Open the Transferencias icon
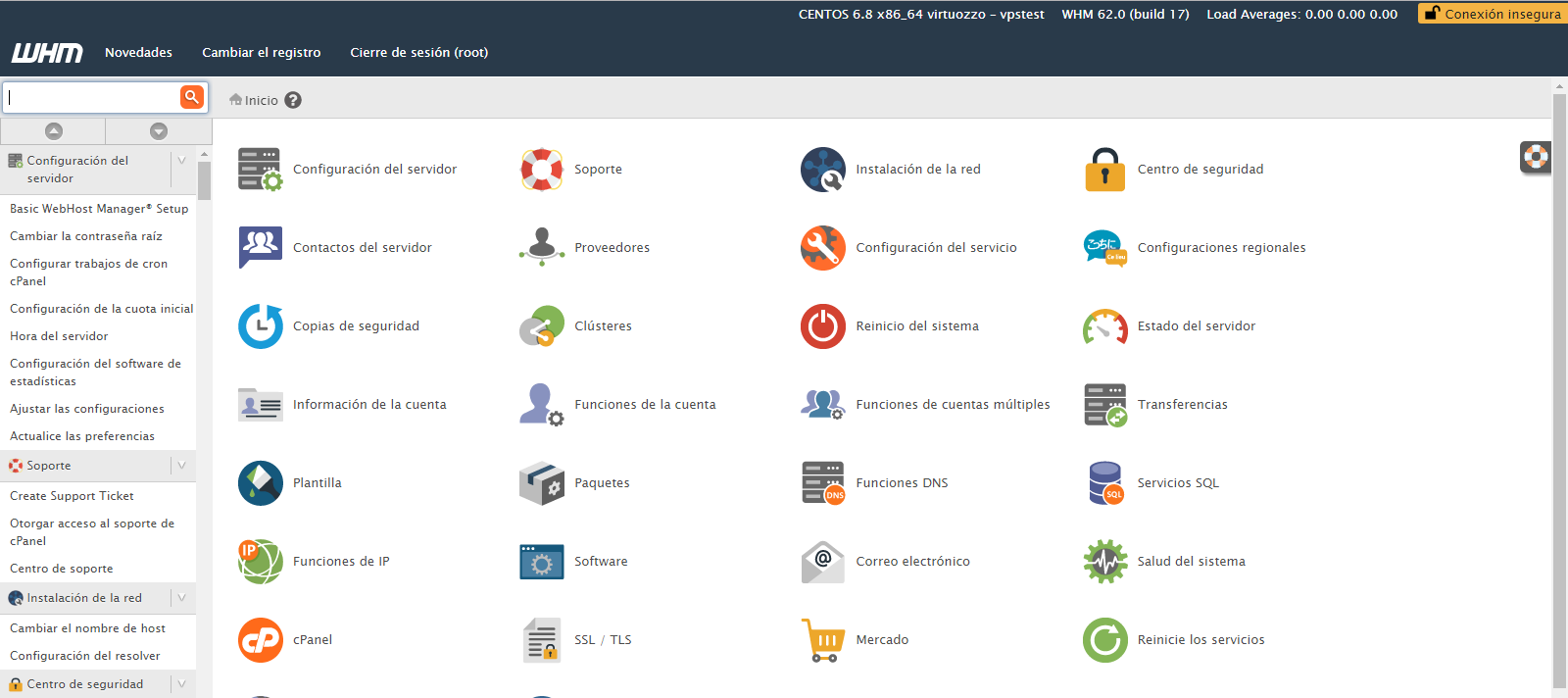1568x698 pixels. click(1105, 405)
